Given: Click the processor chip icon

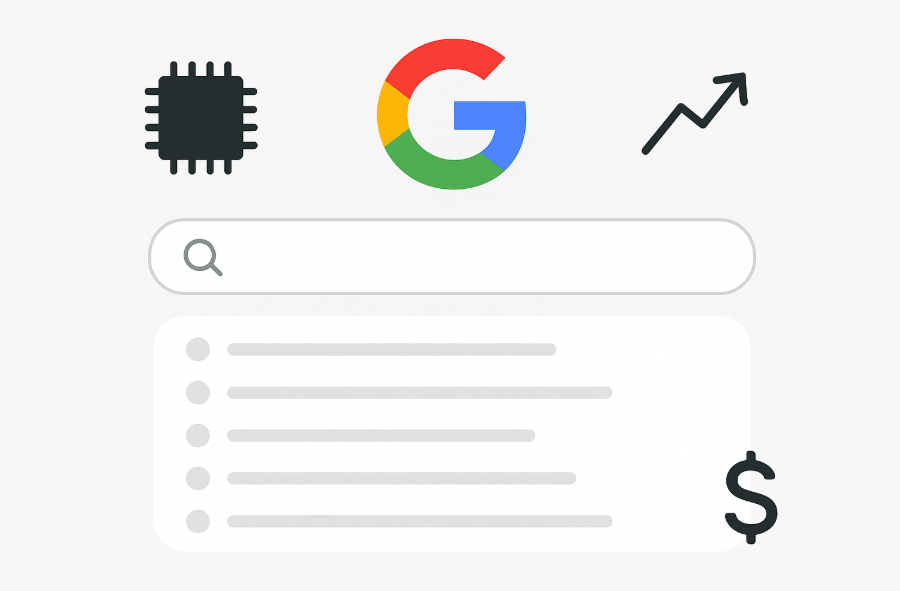Looking at the screenshot, I should (x=201, y=118).
